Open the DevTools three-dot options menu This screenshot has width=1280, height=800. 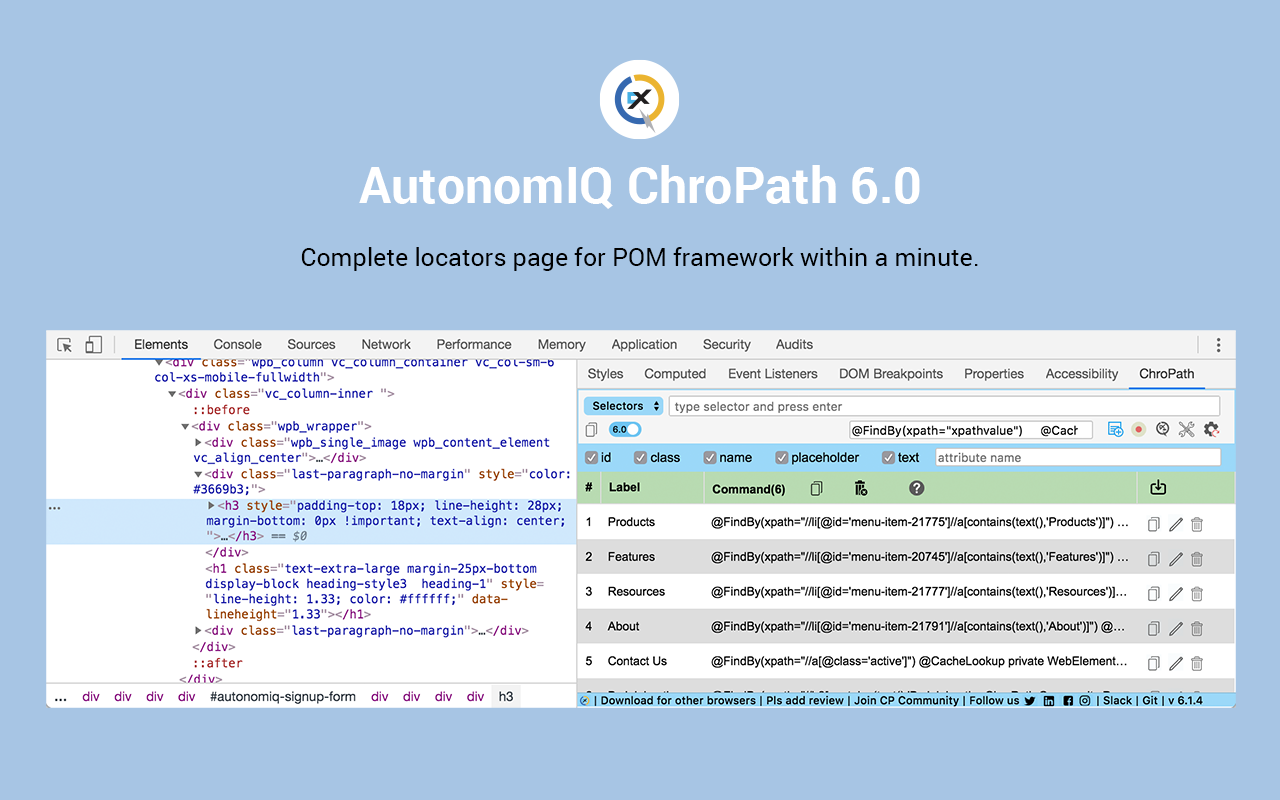pos(1218,345)
